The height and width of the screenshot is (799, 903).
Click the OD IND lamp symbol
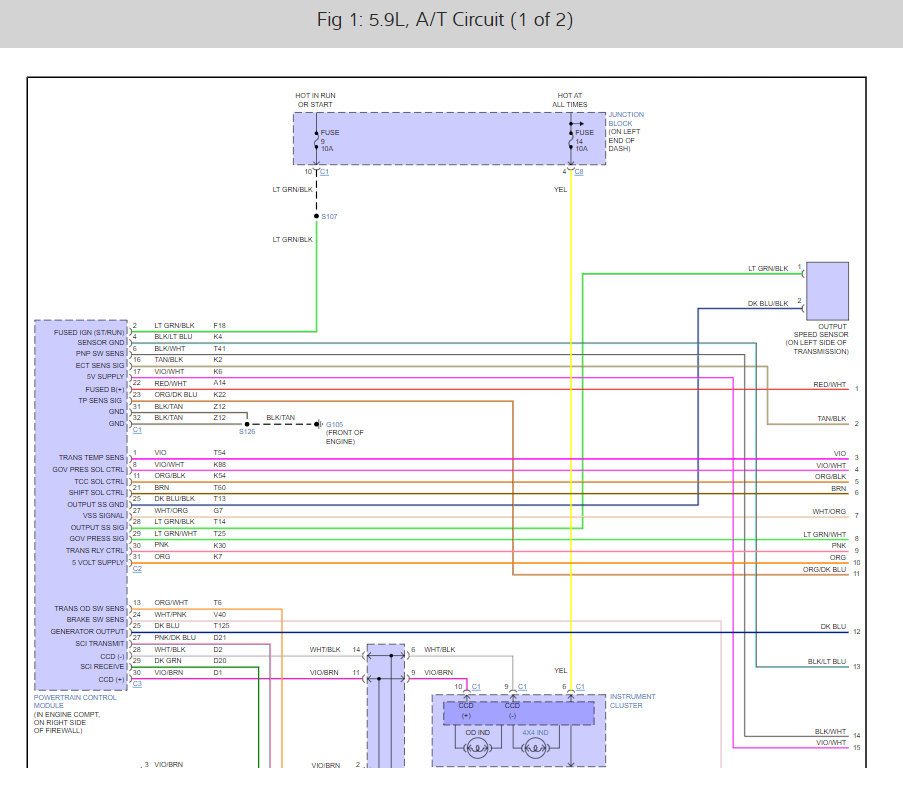(477, 748)
